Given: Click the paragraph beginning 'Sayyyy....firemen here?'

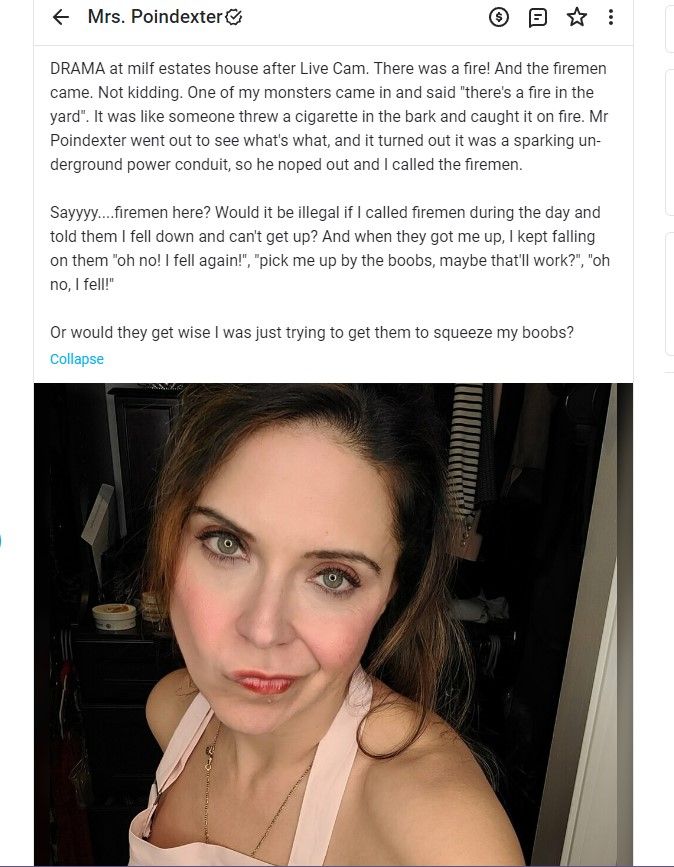Looking at the screenshot, I should [330, 248].
